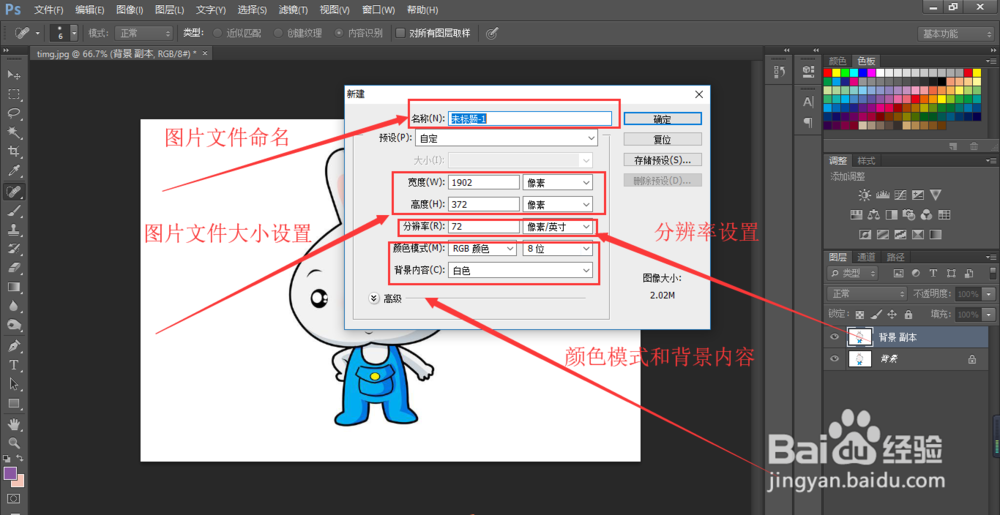Viewport: 1000px width, 515px height.
Task: Click the 存储预设 button
Action: pos(663,159)
